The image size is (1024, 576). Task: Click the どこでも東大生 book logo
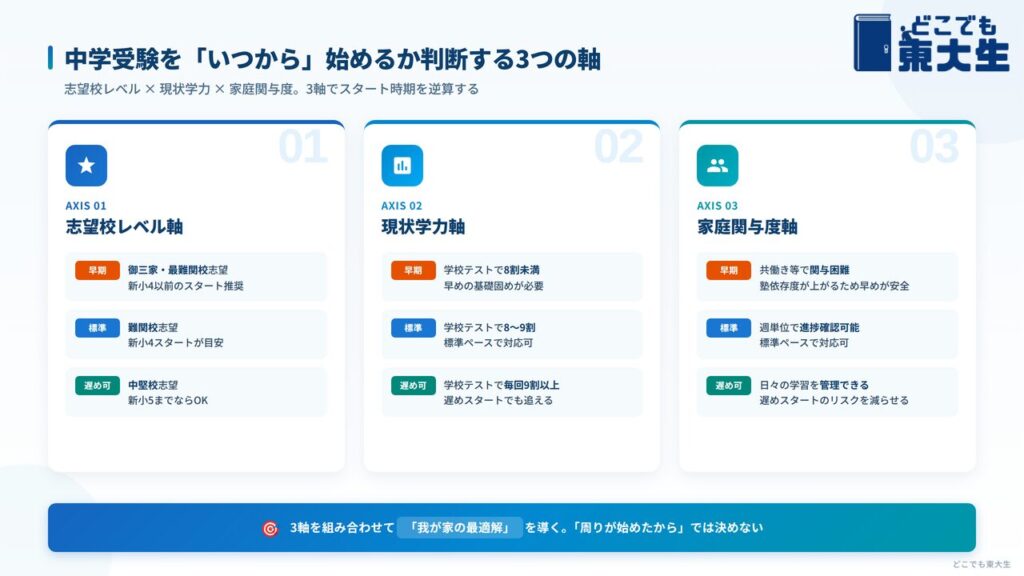coord(931,42)
